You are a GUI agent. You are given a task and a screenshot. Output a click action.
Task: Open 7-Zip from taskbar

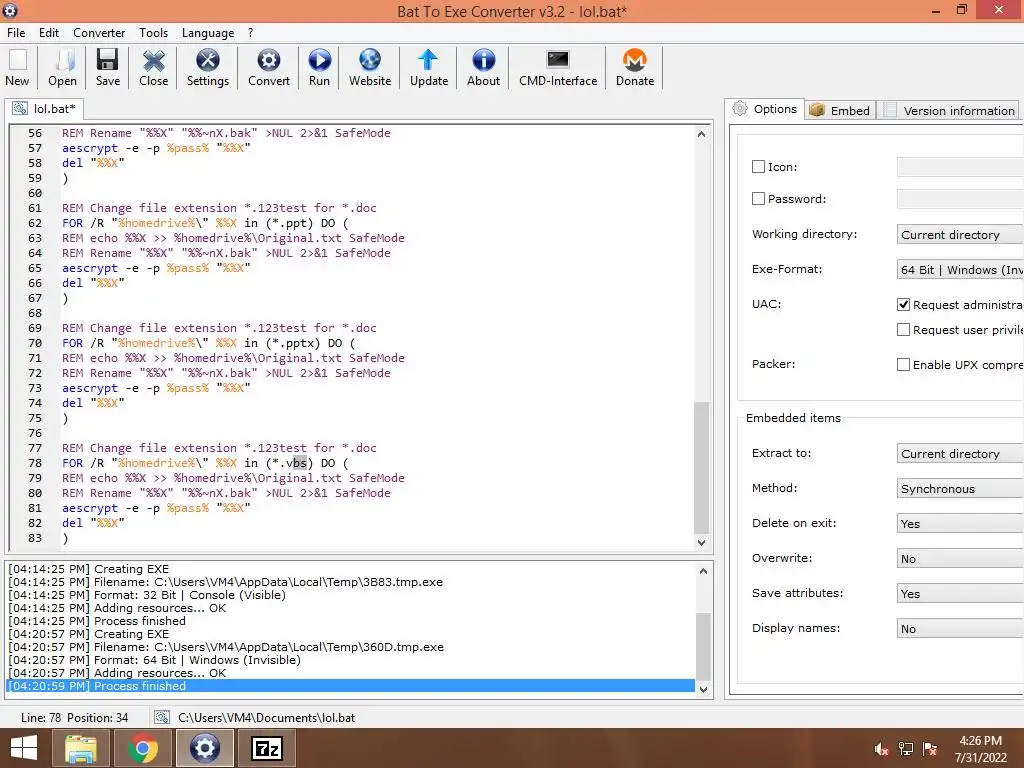click(266, 748)
